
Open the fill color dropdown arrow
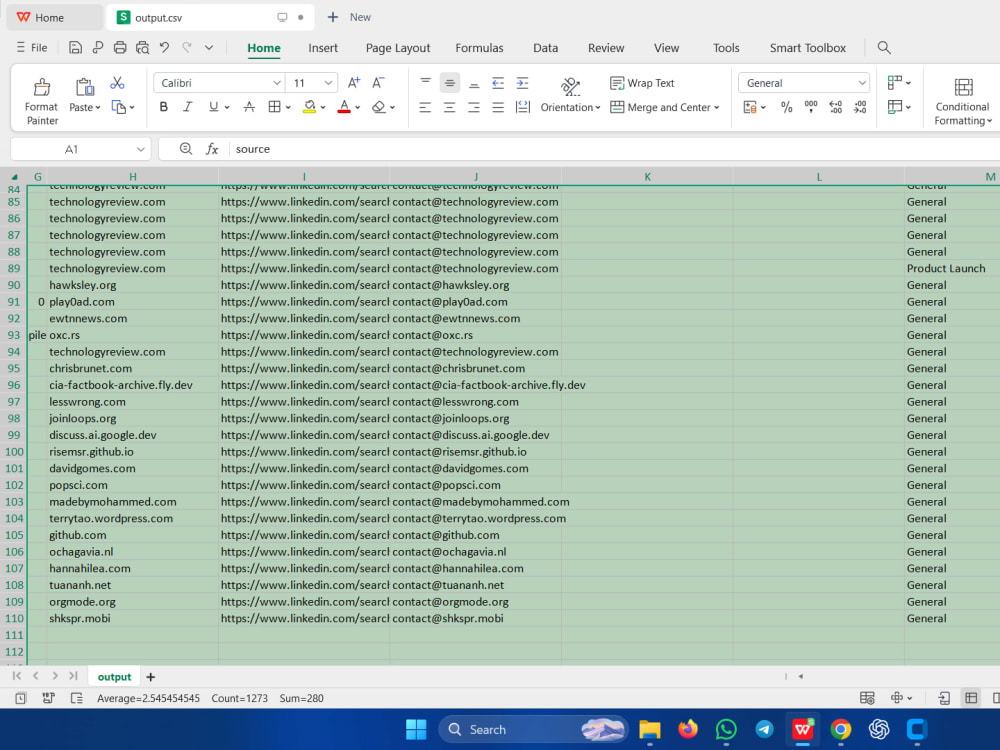point(323,108)
